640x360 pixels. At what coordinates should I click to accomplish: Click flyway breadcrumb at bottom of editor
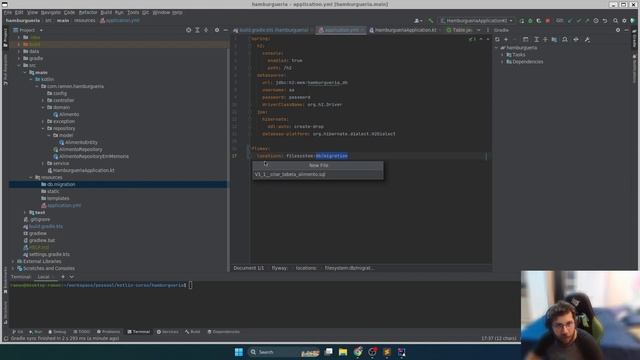point(280,268)
